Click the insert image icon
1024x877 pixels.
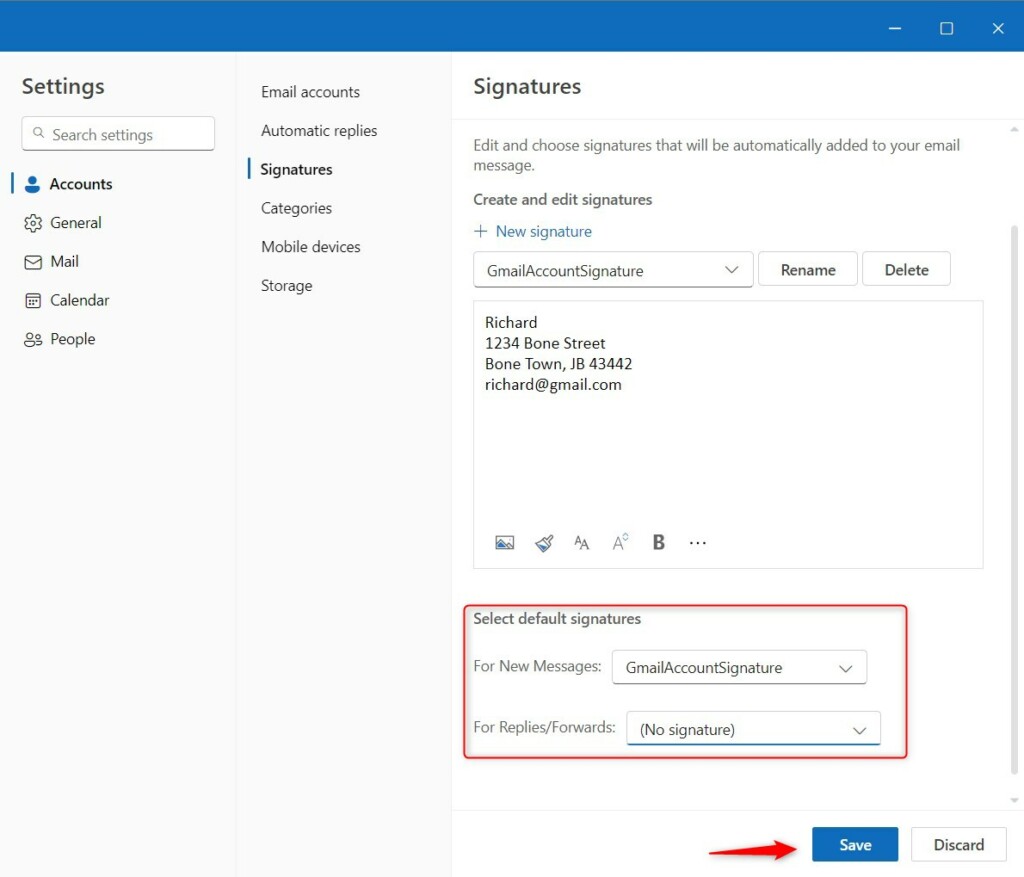pyautogui.click(x=504, y=542)
